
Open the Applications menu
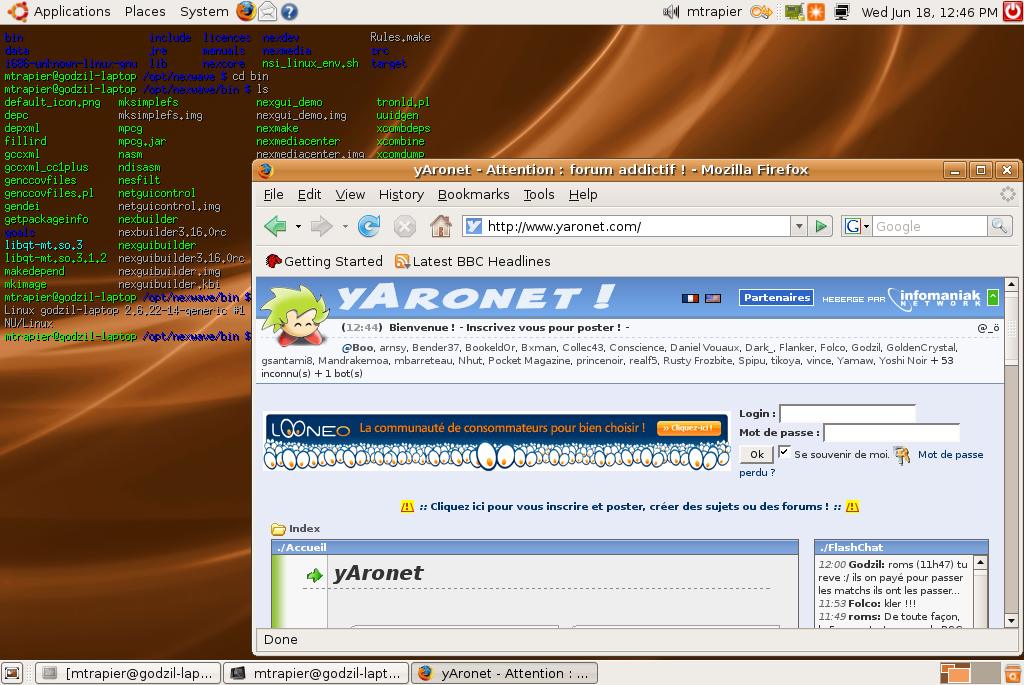point(72,11)
